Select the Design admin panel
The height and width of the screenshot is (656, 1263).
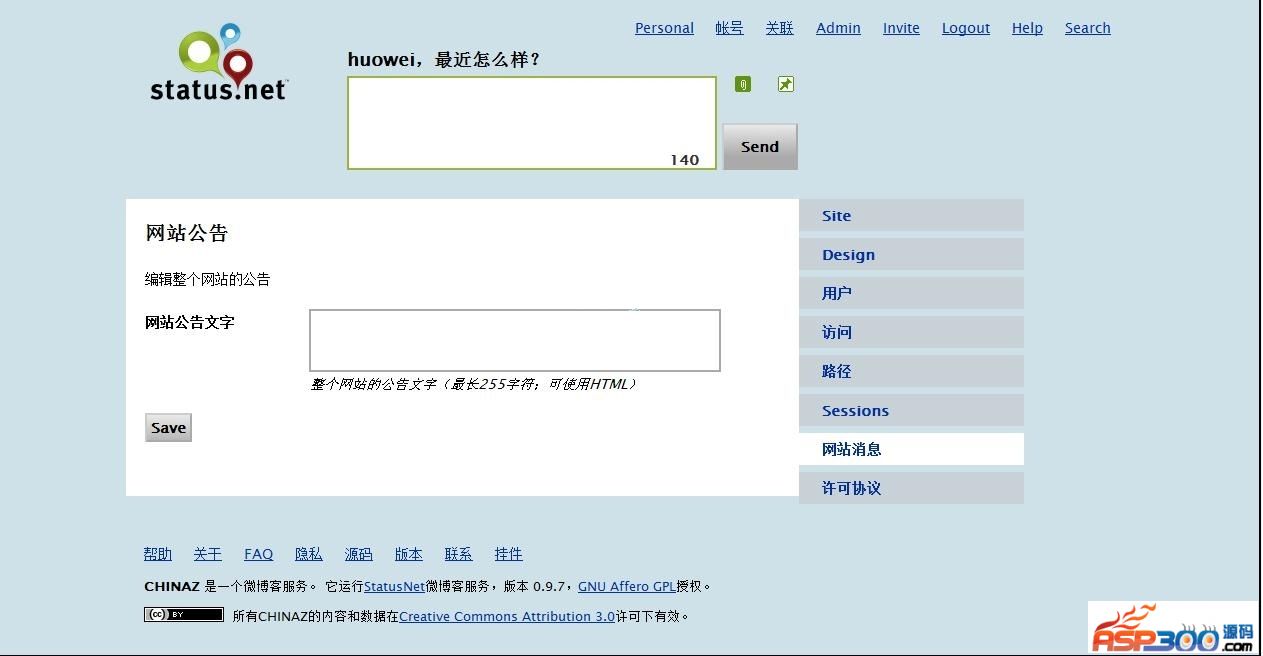pyautogui.click(x=911, y=255)
